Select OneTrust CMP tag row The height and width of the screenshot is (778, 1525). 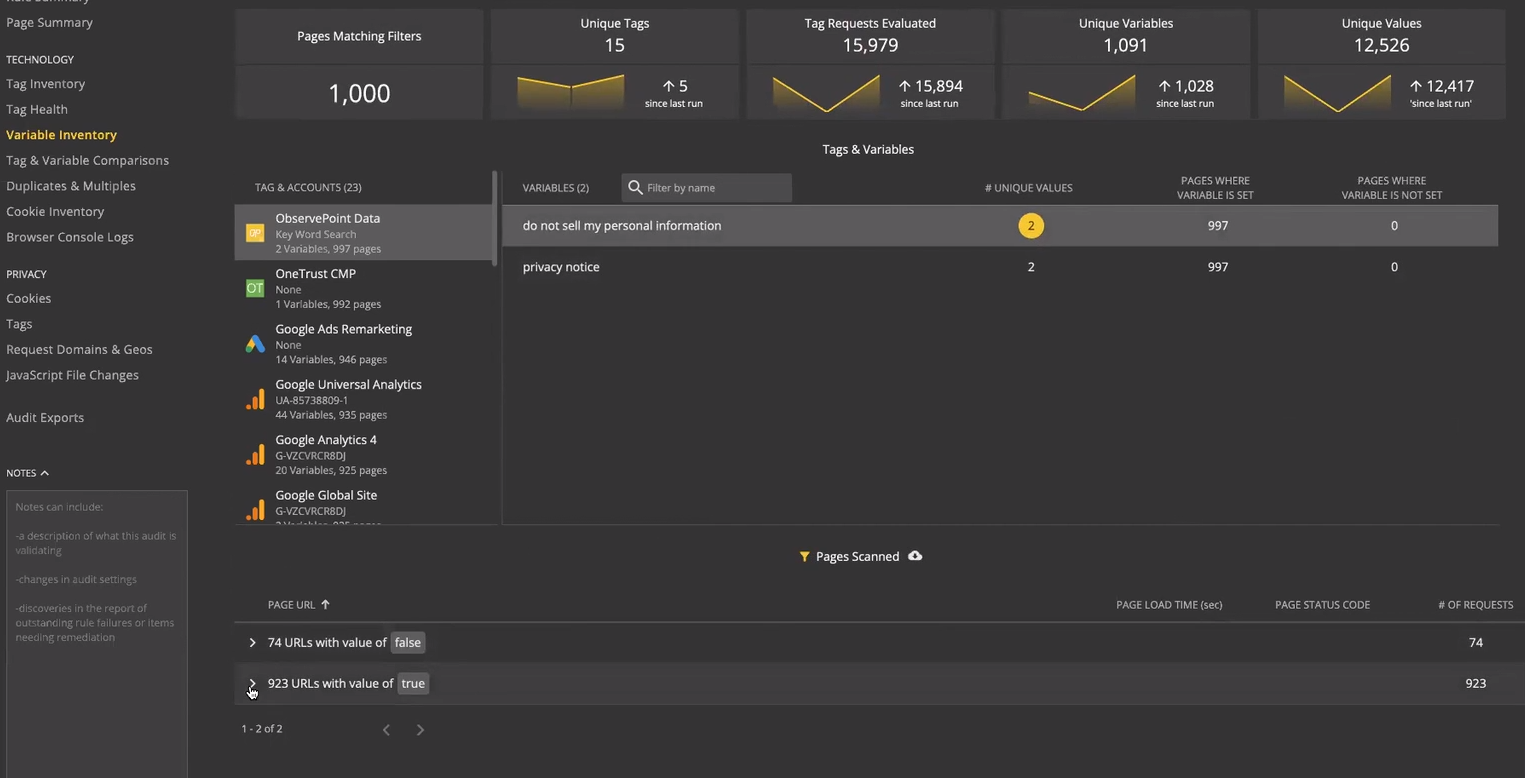click(x=363, y=288)
